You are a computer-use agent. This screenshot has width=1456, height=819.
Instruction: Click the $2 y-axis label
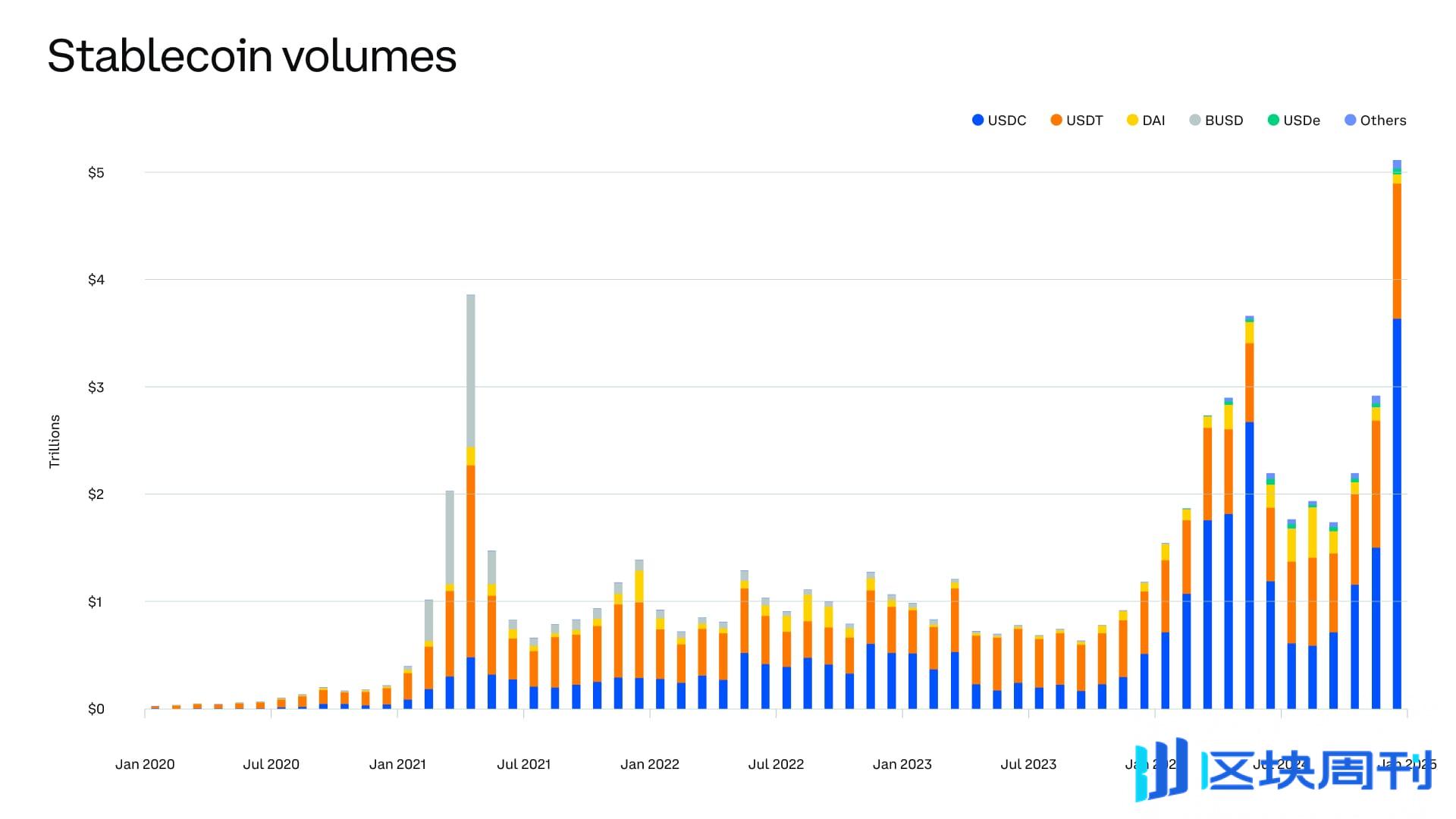(96, 494)
